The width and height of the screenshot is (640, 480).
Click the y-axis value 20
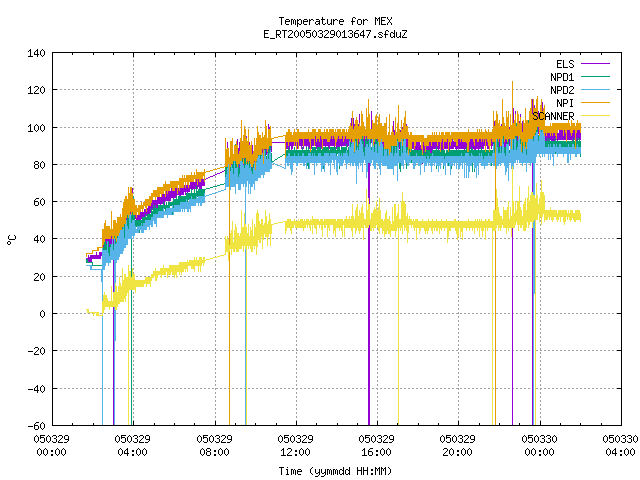pos(39,277)
